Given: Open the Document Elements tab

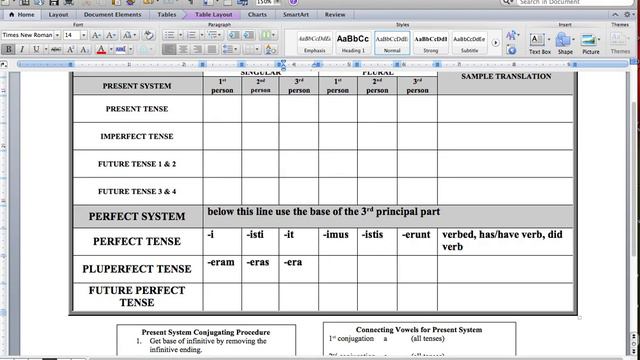Looking at the screenshot, I should coord(113,14).
